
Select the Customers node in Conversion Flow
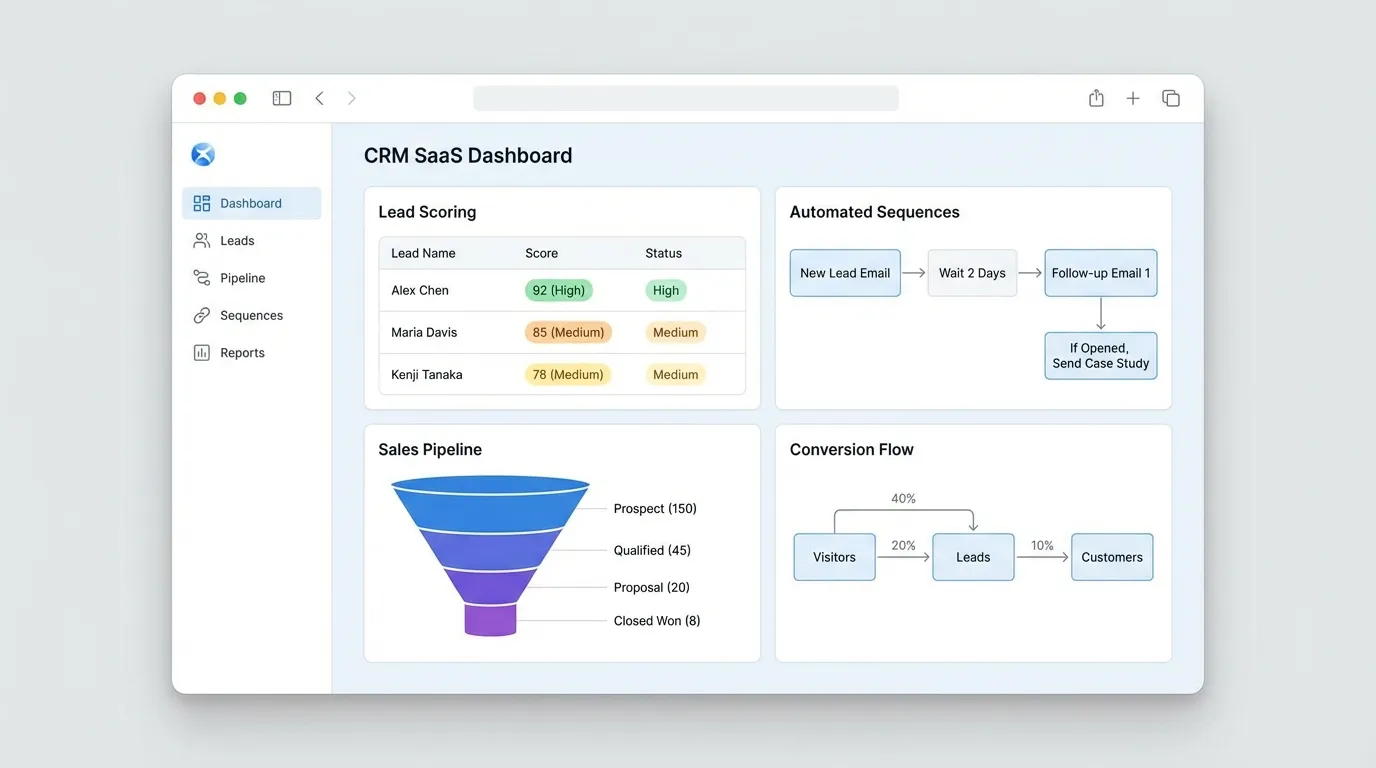coord(1111,557)
